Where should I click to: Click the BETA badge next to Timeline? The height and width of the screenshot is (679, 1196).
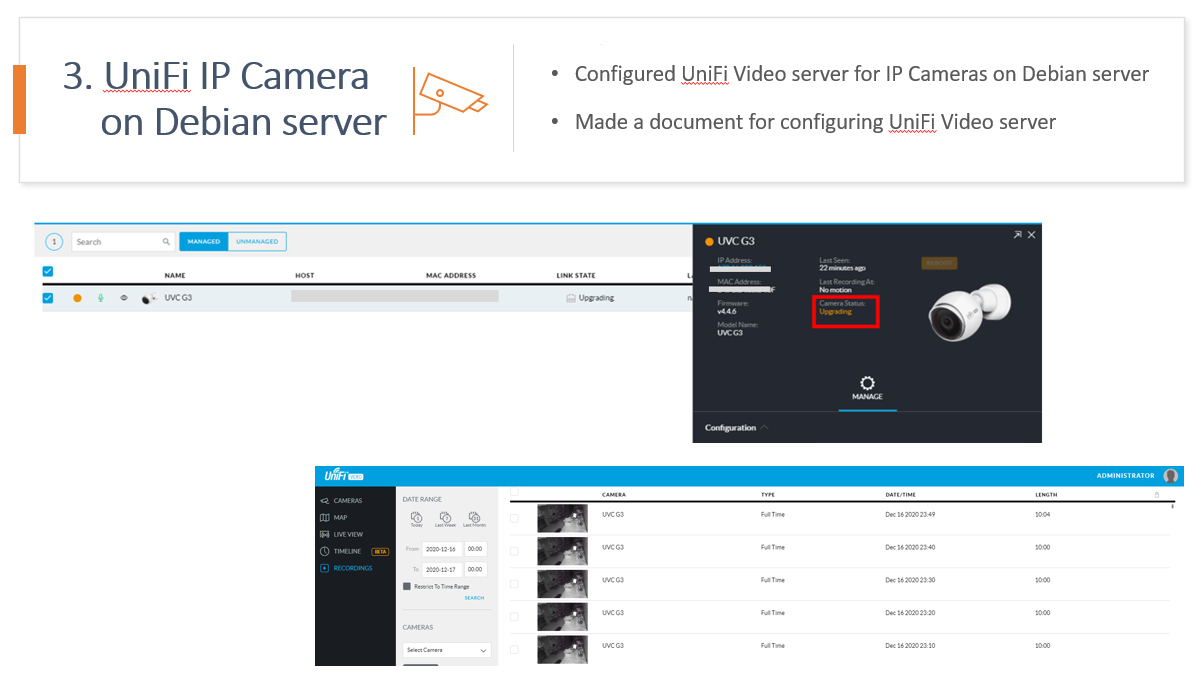[380, 552]
